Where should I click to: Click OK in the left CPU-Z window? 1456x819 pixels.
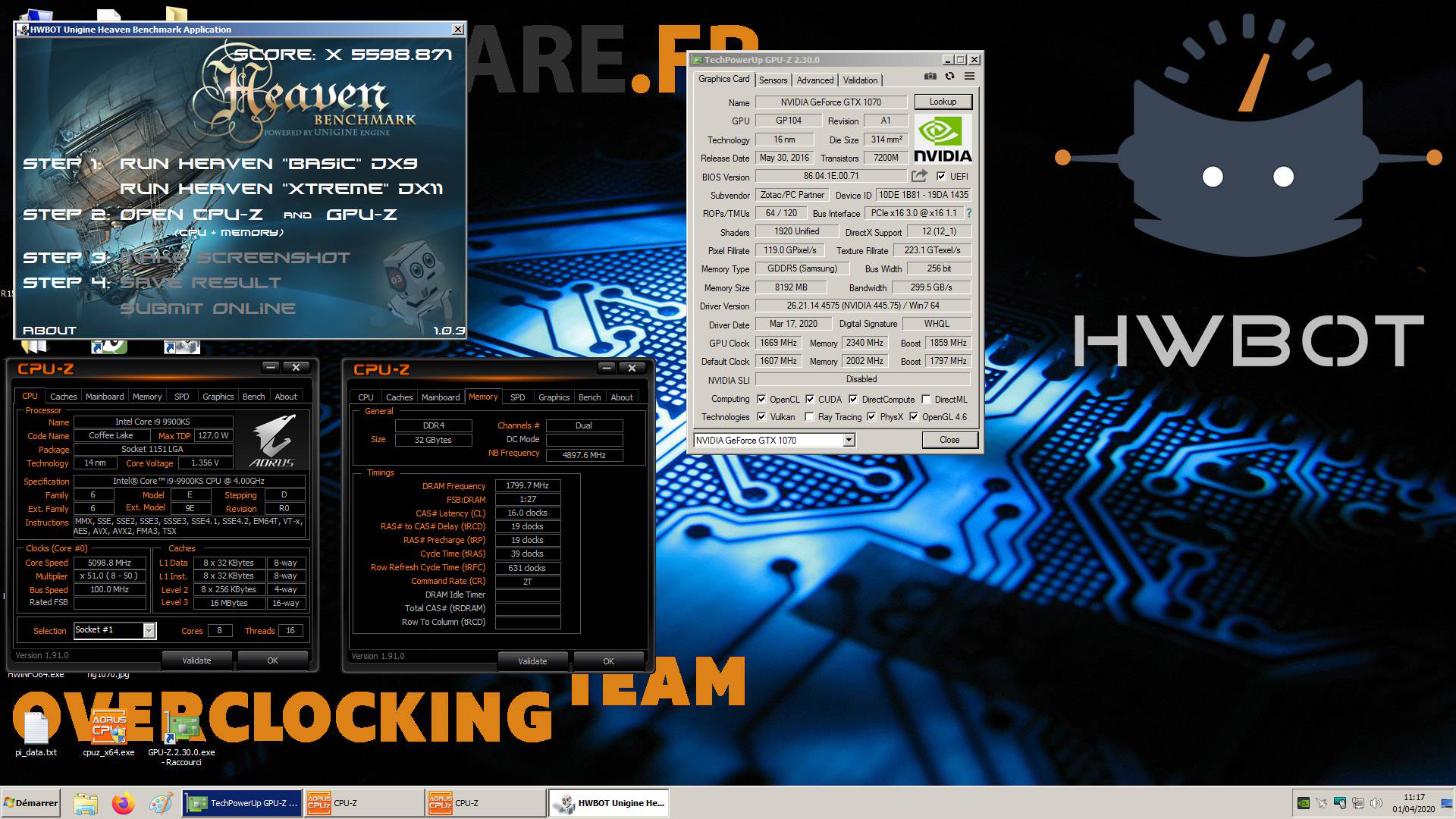272,661
